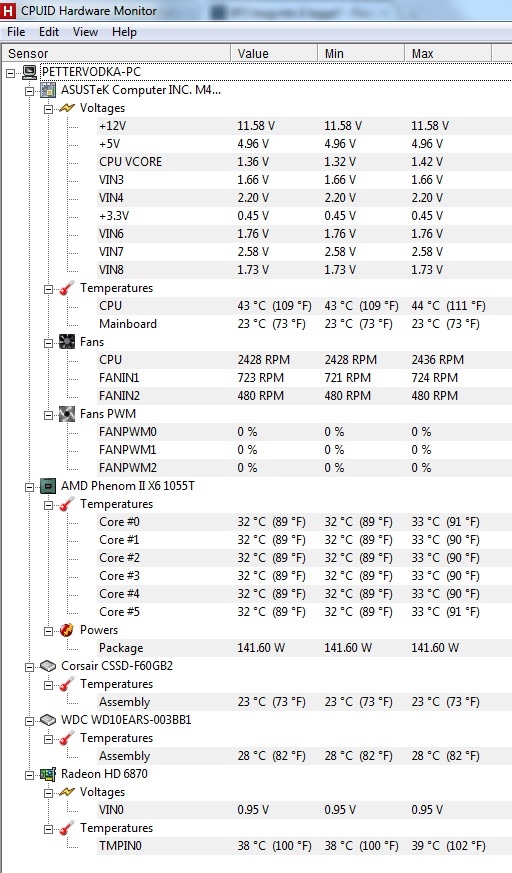Click the fan icon beside Fans PWM

(67, 414)
